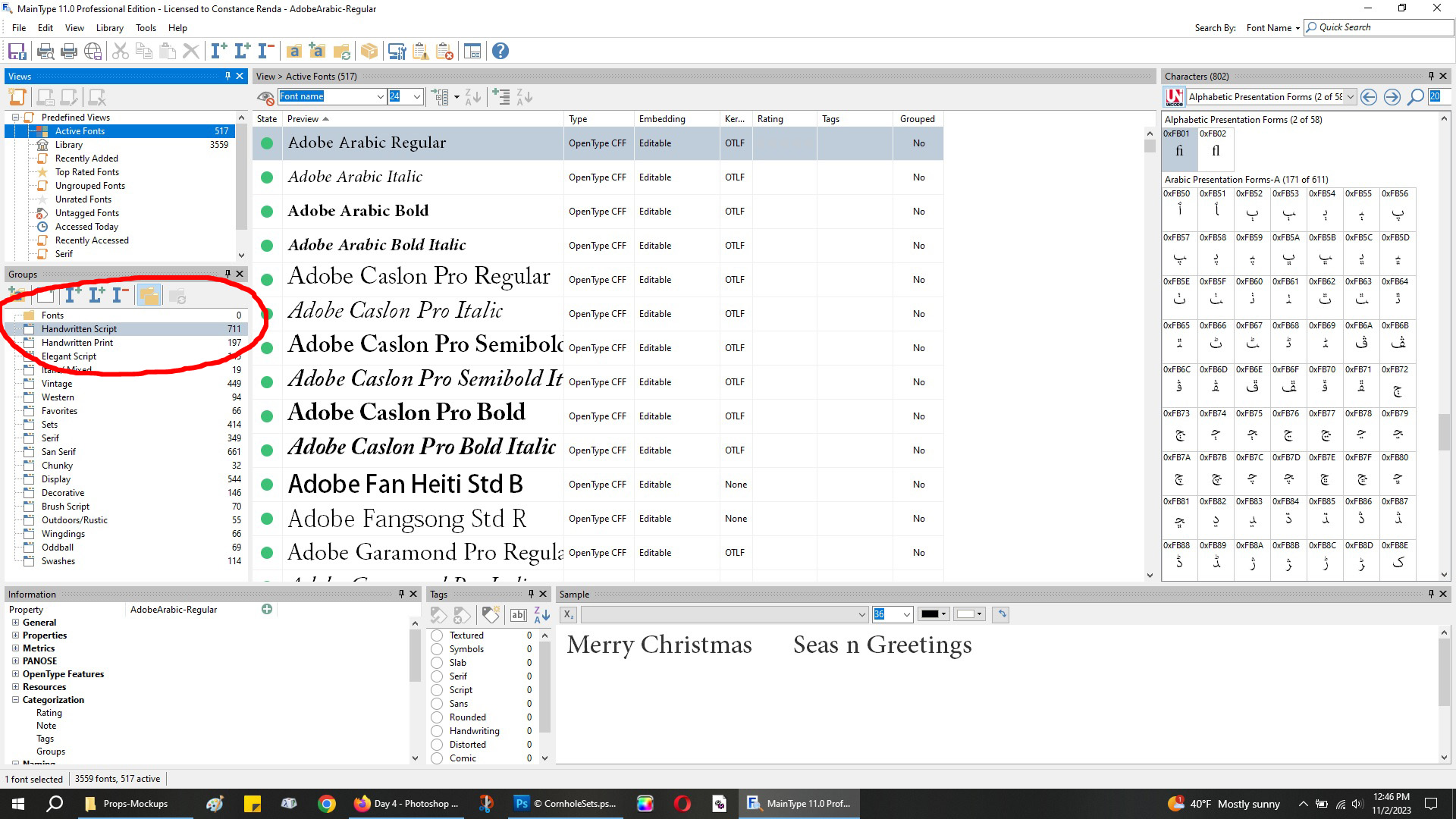Screen dimensions: 1456x819
Task: Toggle the Handwriting tag radio button
Action: pyautogui.click(x=438, y=732)
